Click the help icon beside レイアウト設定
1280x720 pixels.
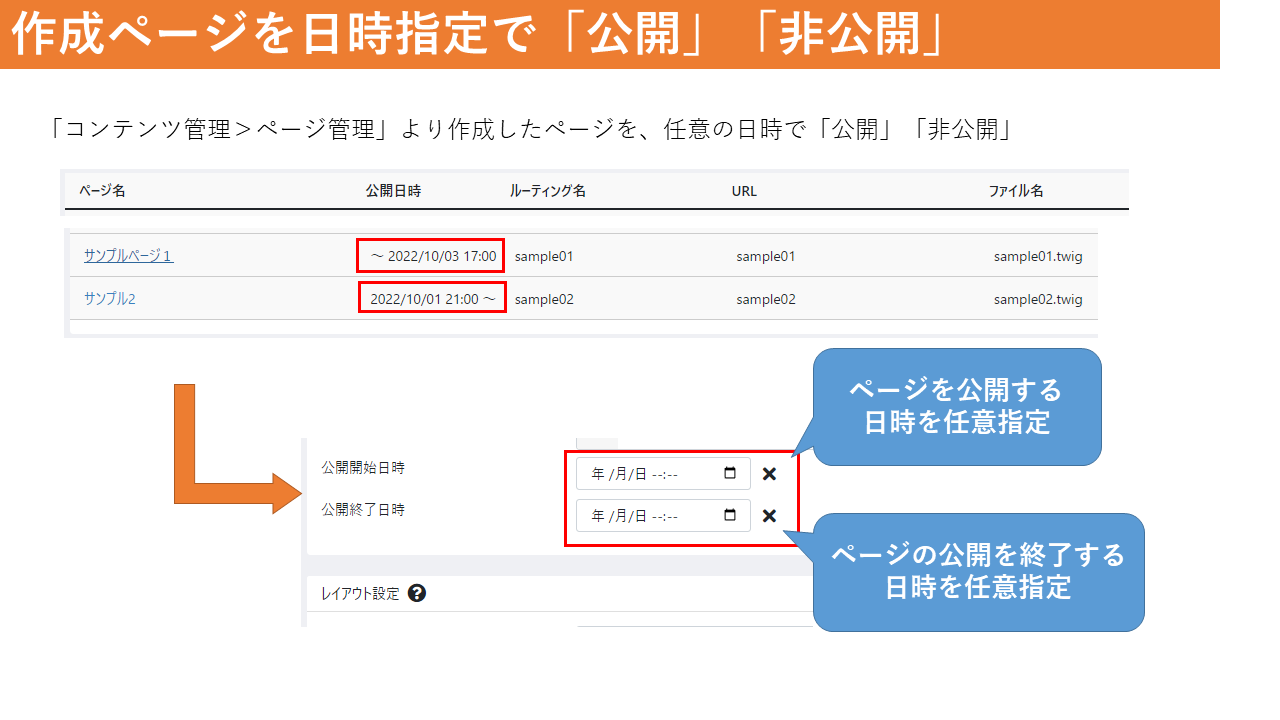(417, 593)
